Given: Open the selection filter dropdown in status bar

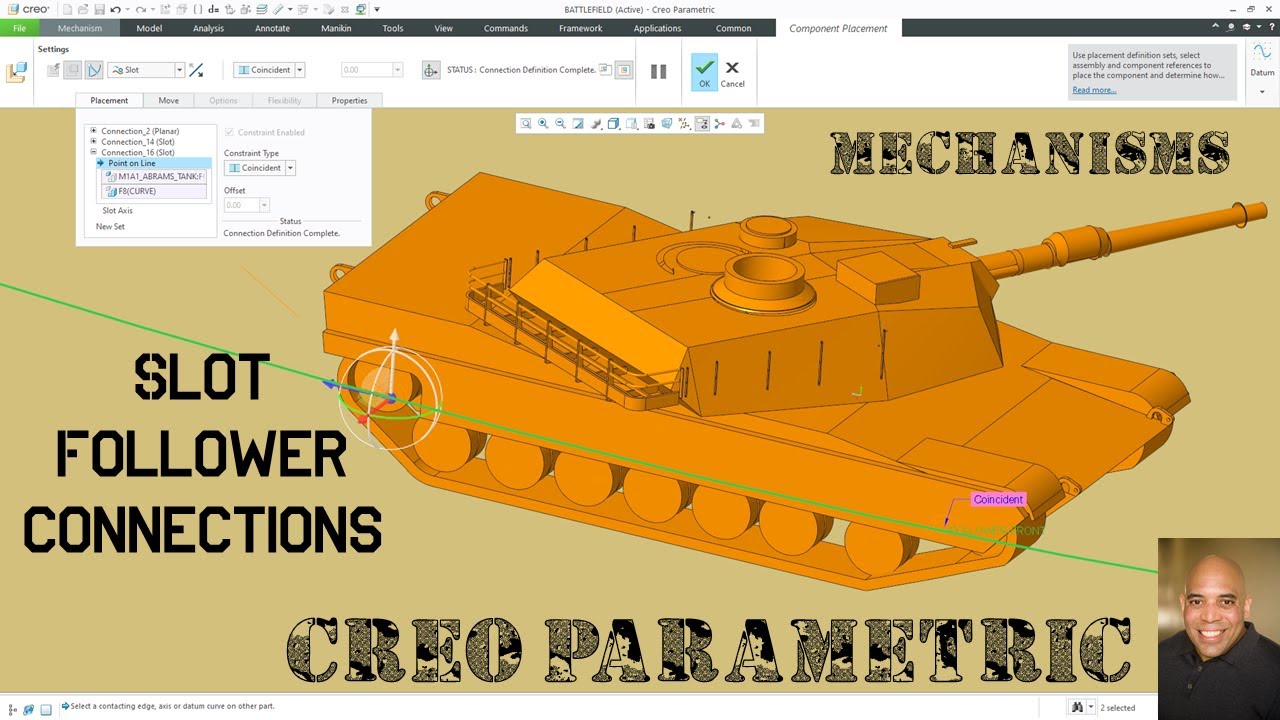Looking at the screenshot, I should [1091, 707].
